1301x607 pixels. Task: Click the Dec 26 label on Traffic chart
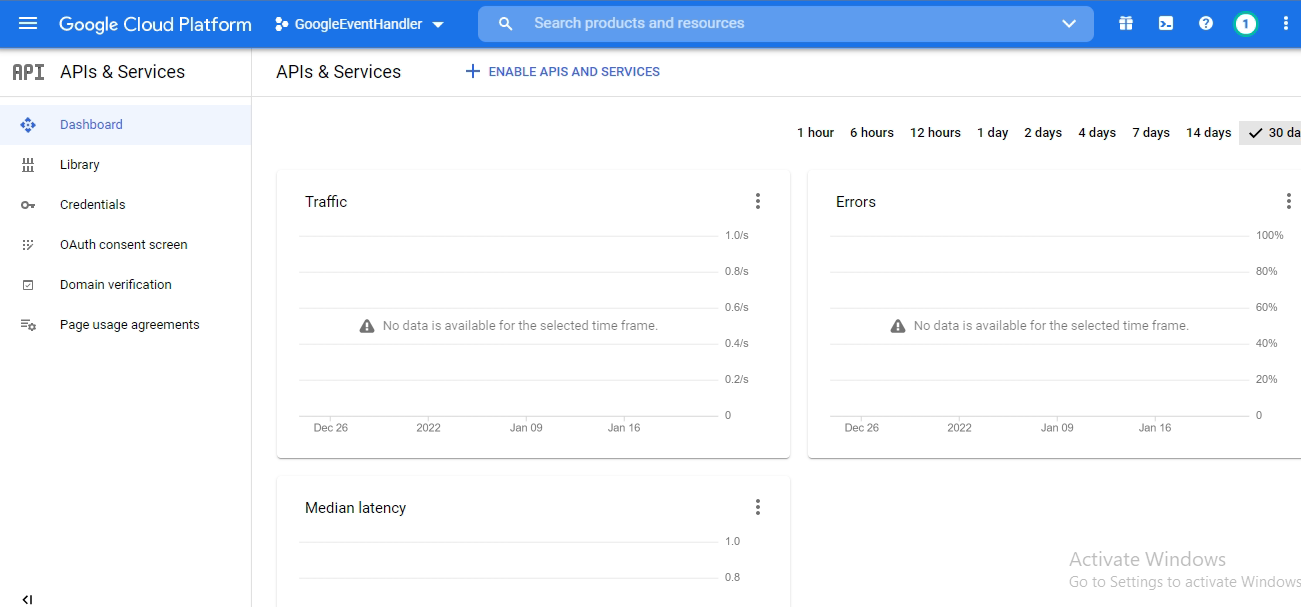pos(331,427)
